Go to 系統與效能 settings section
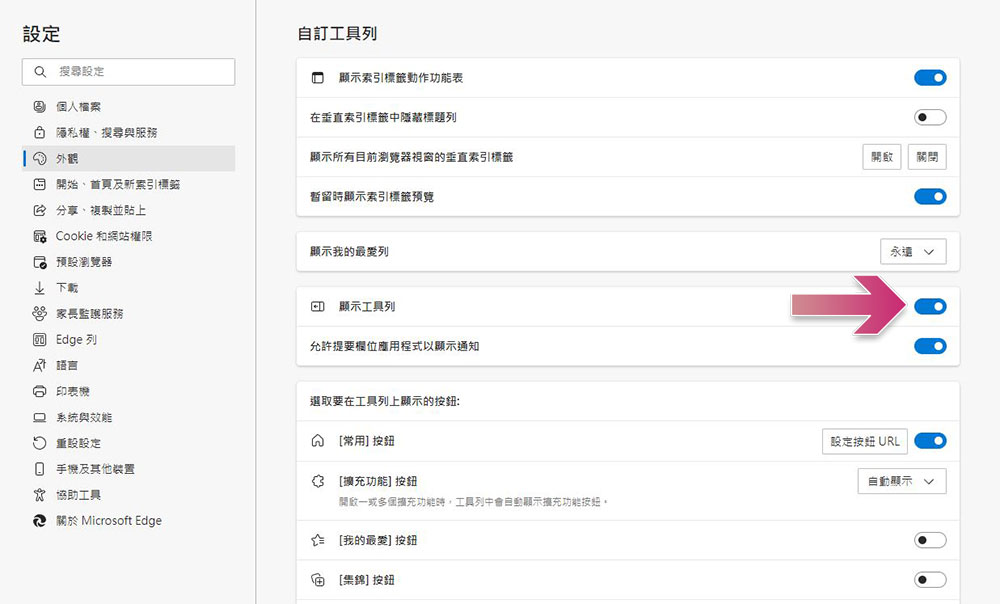 coord(84,417)
